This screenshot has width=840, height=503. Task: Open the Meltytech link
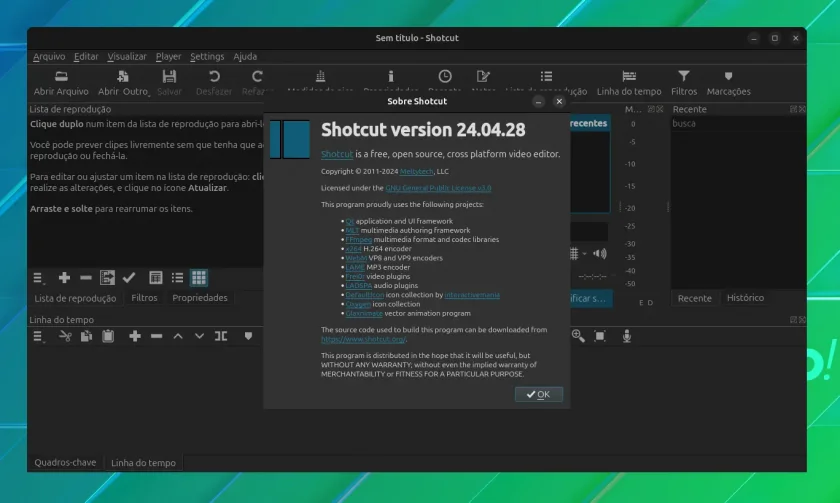click(416, 171)
